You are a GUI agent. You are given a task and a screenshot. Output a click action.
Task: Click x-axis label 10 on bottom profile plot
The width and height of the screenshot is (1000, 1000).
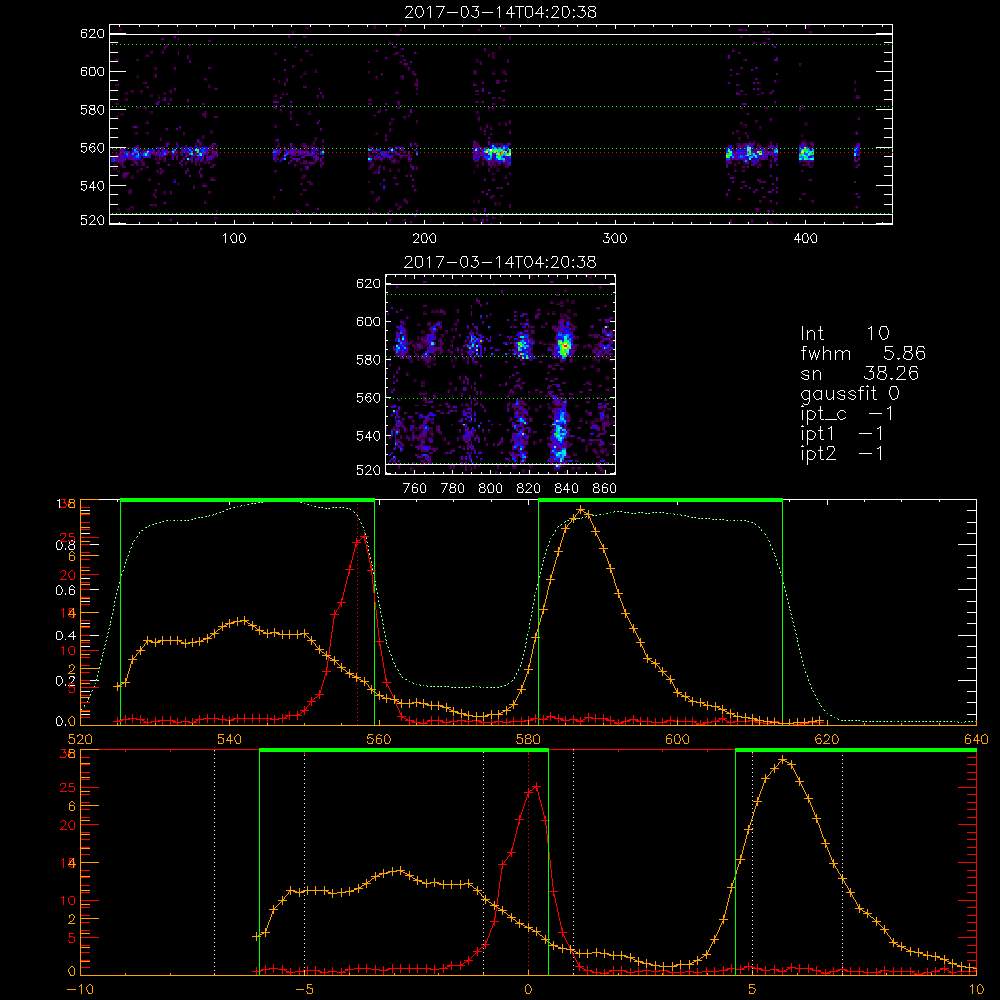point(976,990)
